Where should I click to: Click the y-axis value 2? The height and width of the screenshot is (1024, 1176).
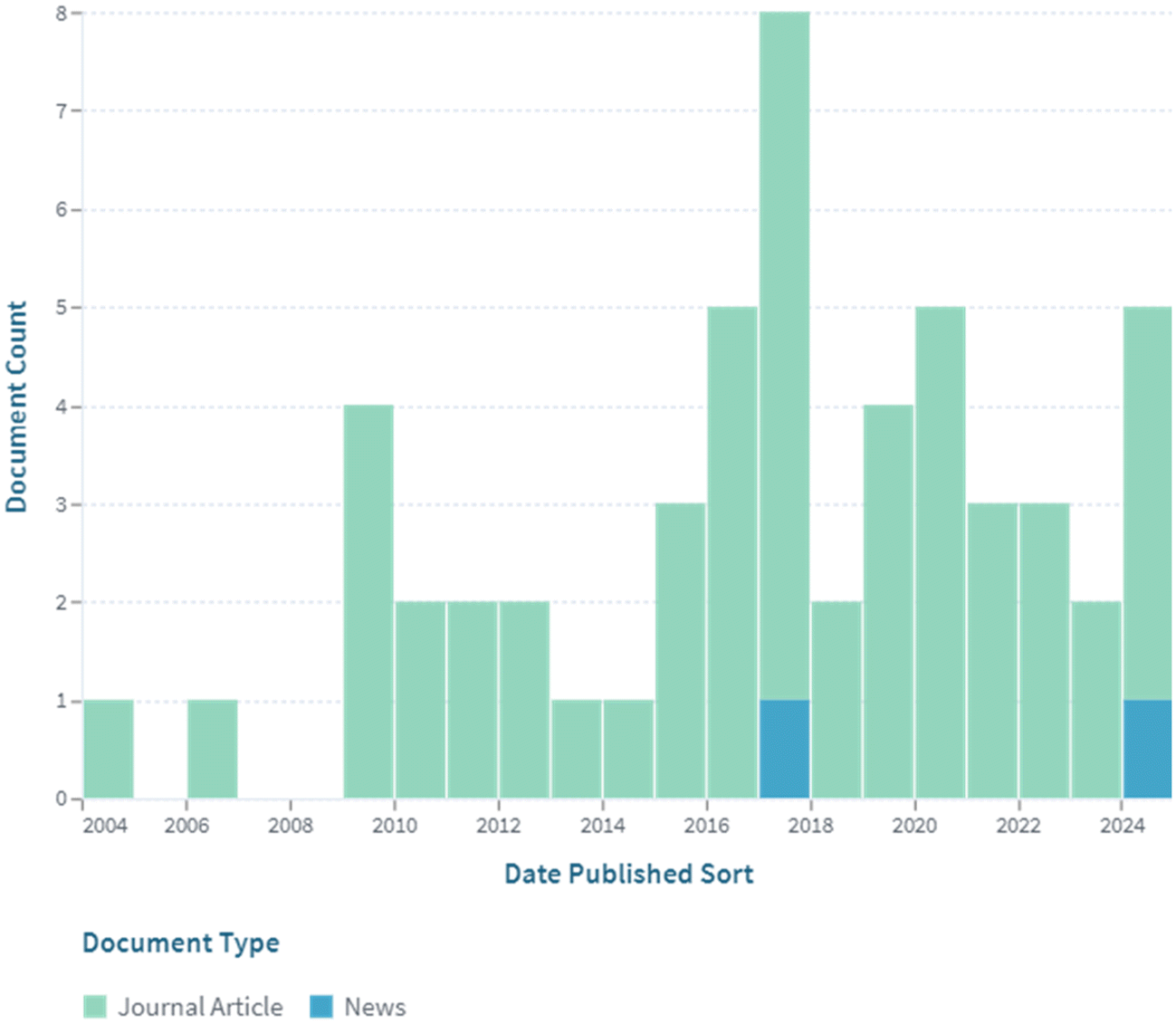[x=62, y=602]
